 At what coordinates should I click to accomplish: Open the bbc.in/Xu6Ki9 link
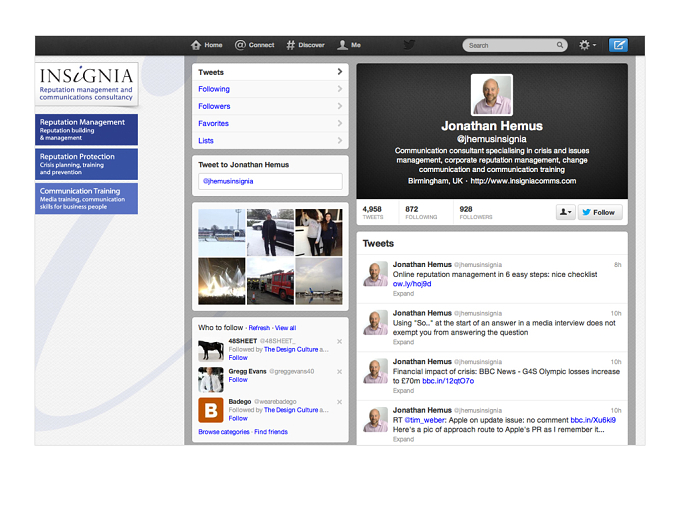tap(593, 420)
